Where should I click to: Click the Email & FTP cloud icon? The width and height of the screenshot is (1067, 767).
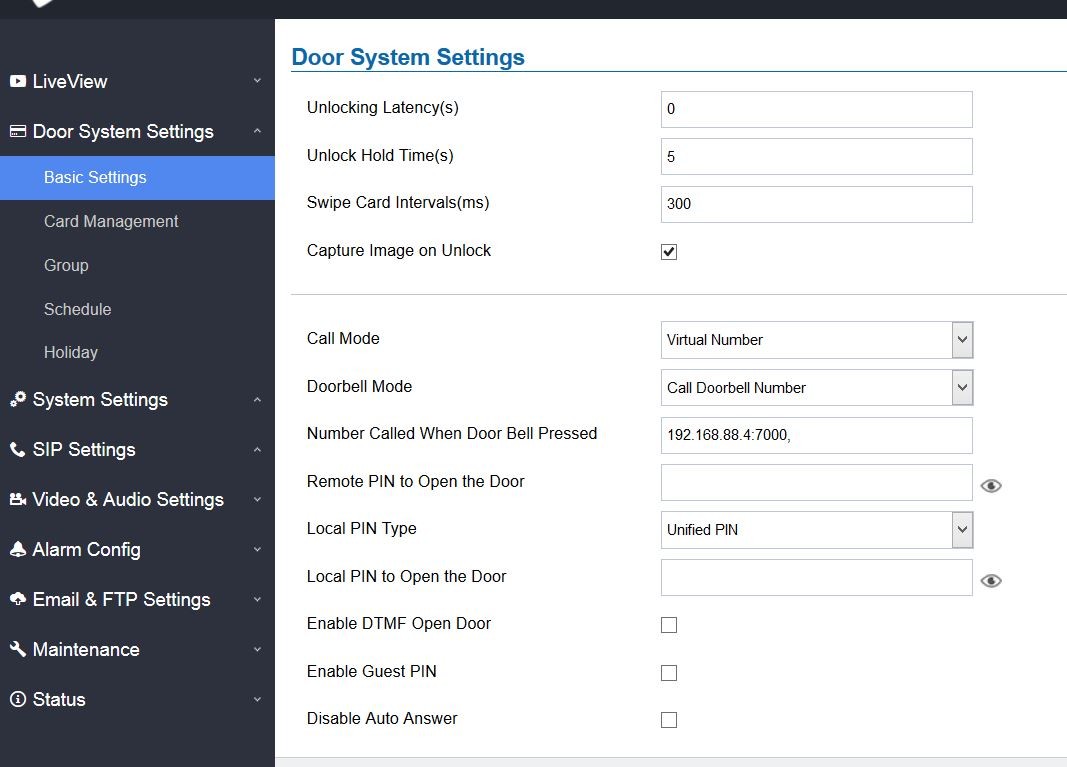point(18,599)
